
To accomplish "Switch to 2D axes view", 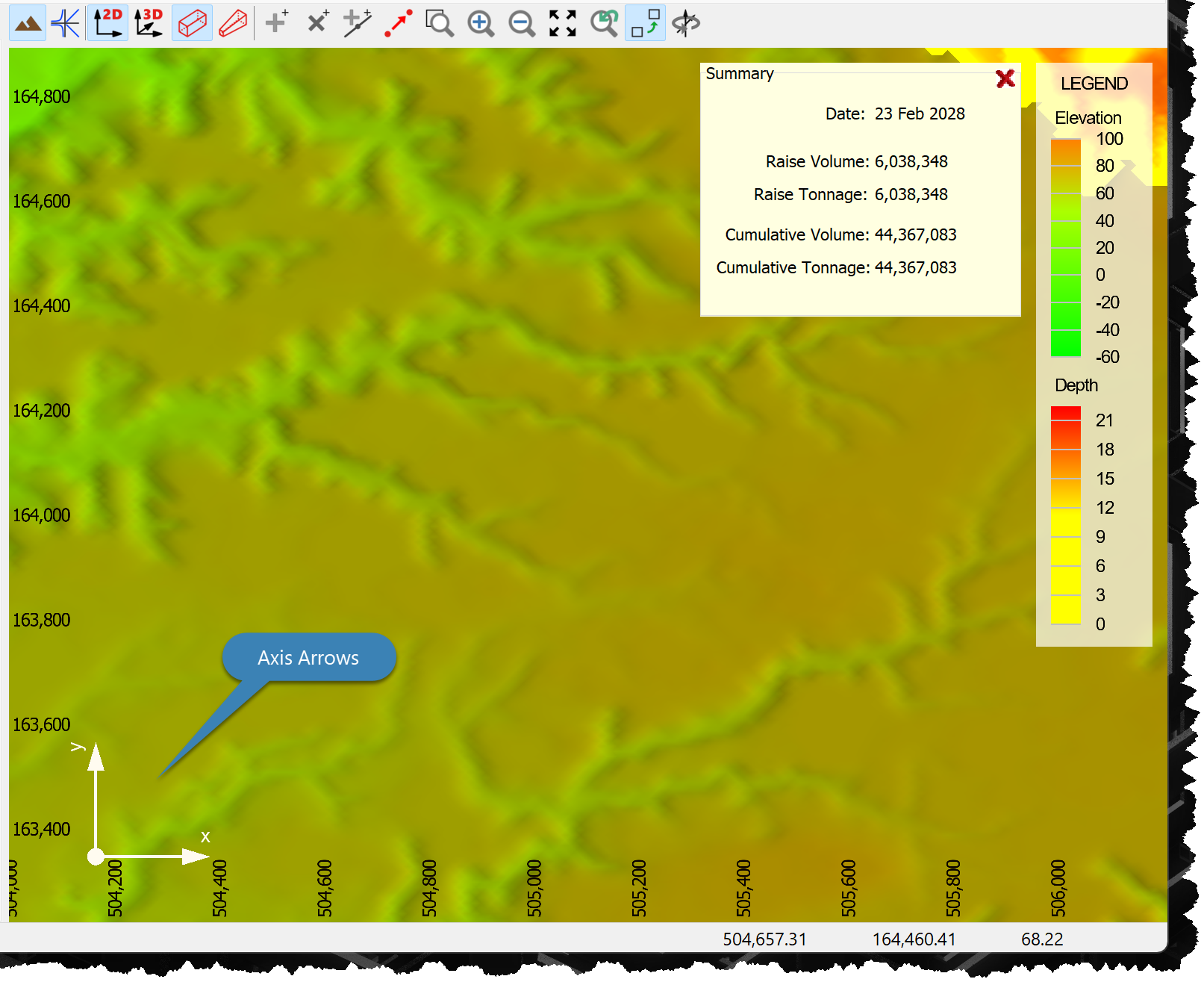I will click(107, 23).
